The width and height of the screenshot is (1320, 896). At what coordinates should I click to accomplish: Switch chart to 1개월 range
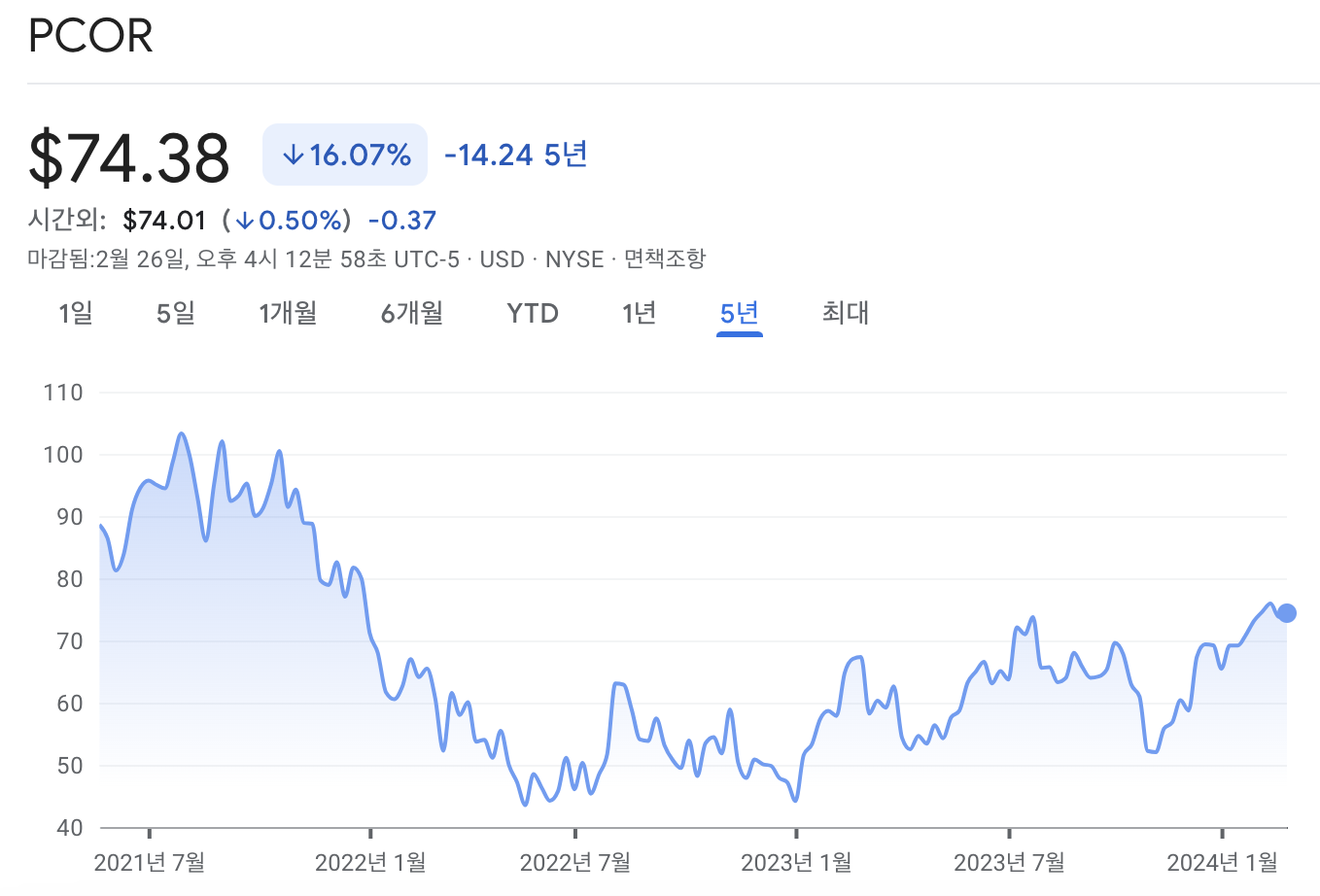pyautogui.click(x=288, y=313)
